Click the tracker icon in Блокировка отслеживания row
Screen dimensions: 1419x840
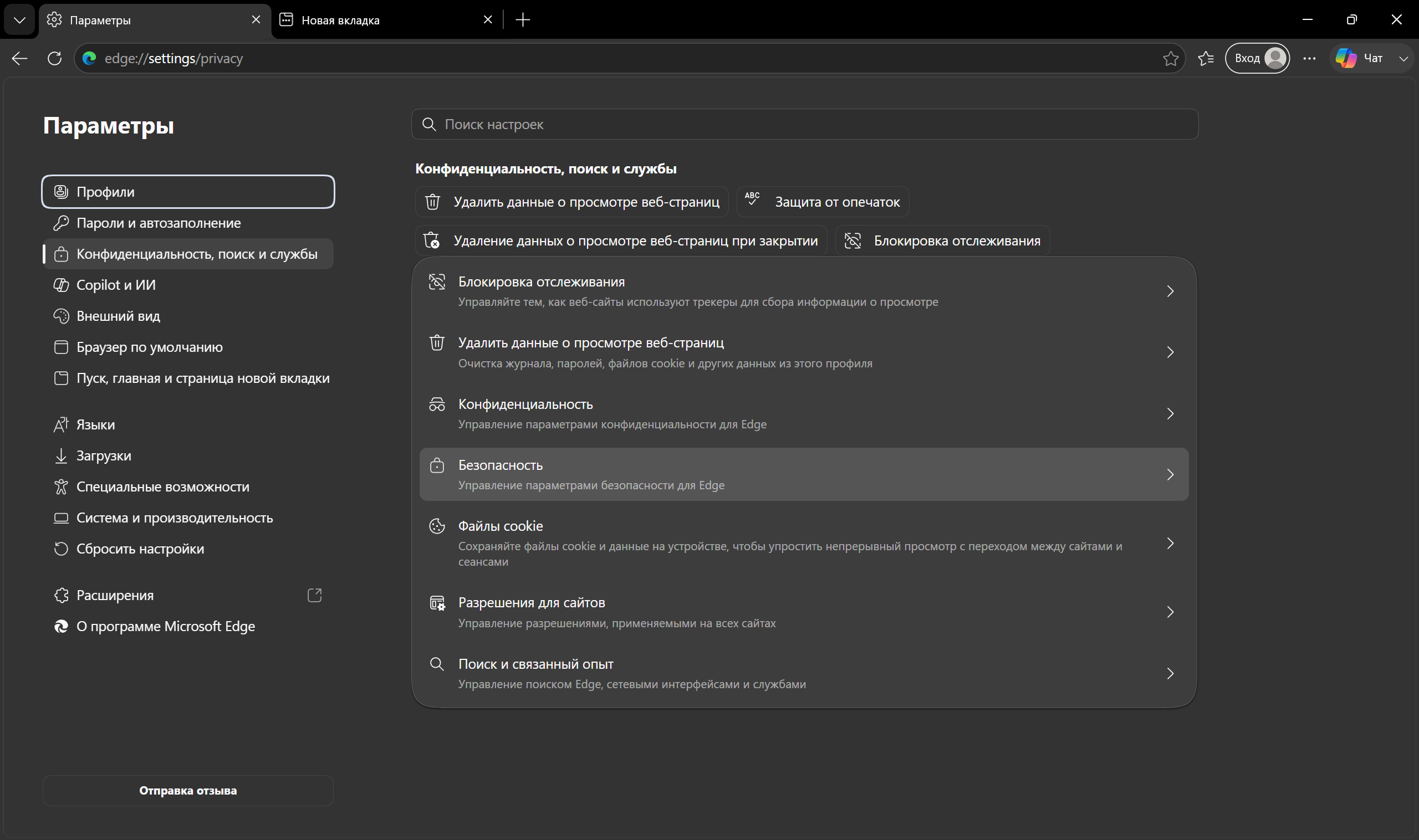click(x=437, y=282)
